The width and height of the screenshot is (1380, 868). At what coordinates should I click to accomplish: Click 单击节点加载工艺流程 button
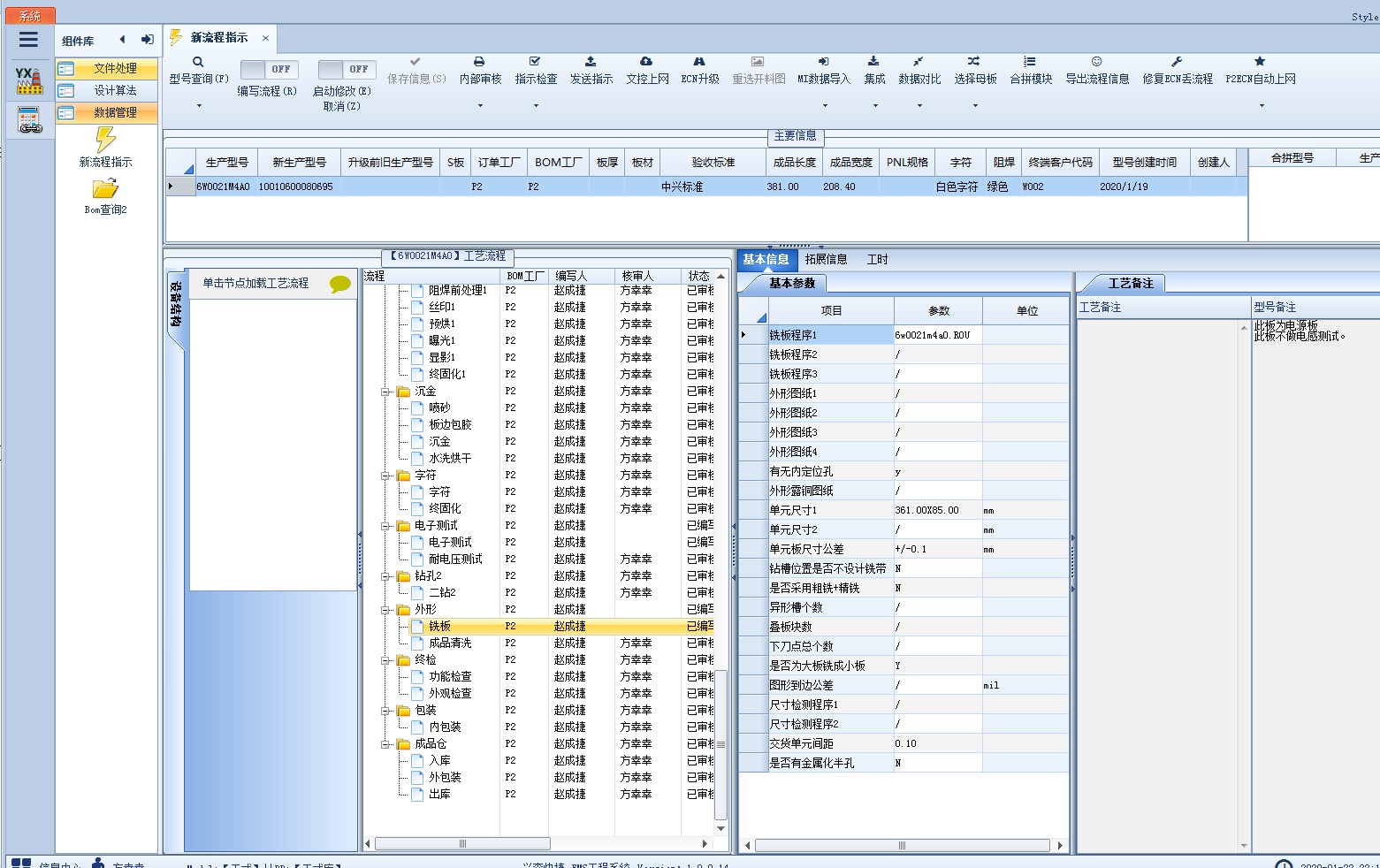coord(255,283)
